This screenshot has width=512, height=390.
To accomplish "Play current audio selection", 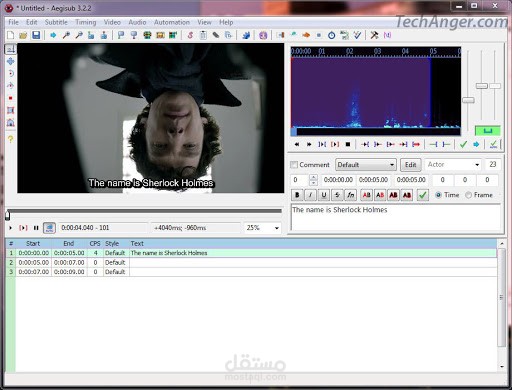I will click(x=322, y=144).
